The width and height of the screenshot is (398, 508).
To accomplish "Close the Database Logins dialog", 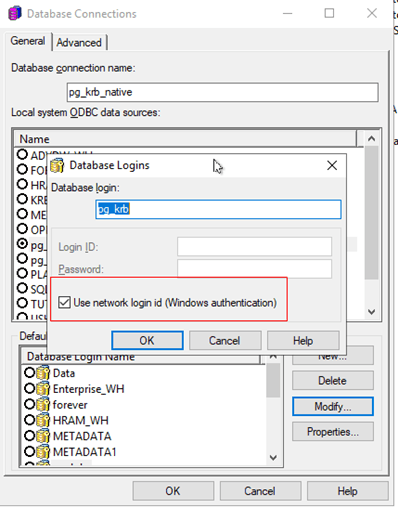I will [332, 165].
